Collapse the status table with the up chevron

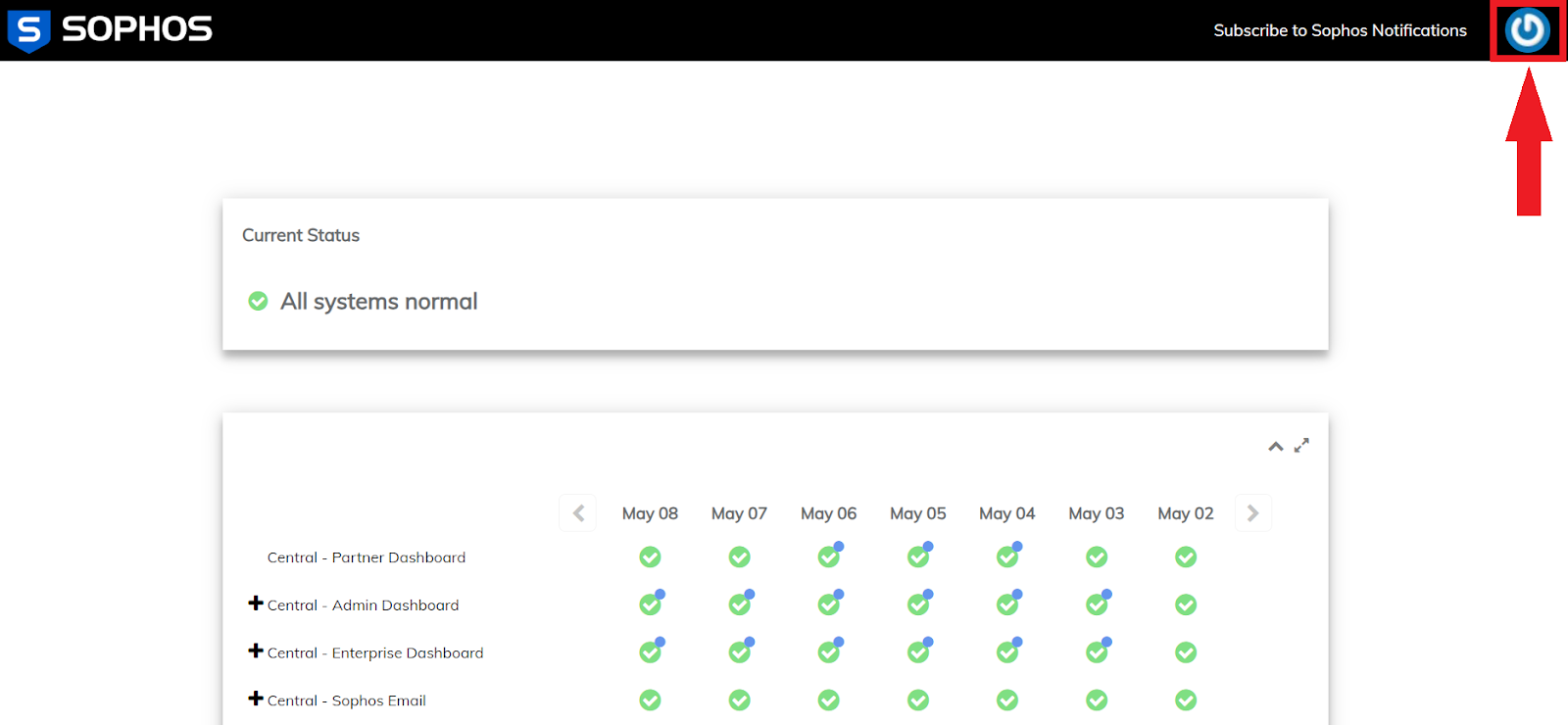1275,447
